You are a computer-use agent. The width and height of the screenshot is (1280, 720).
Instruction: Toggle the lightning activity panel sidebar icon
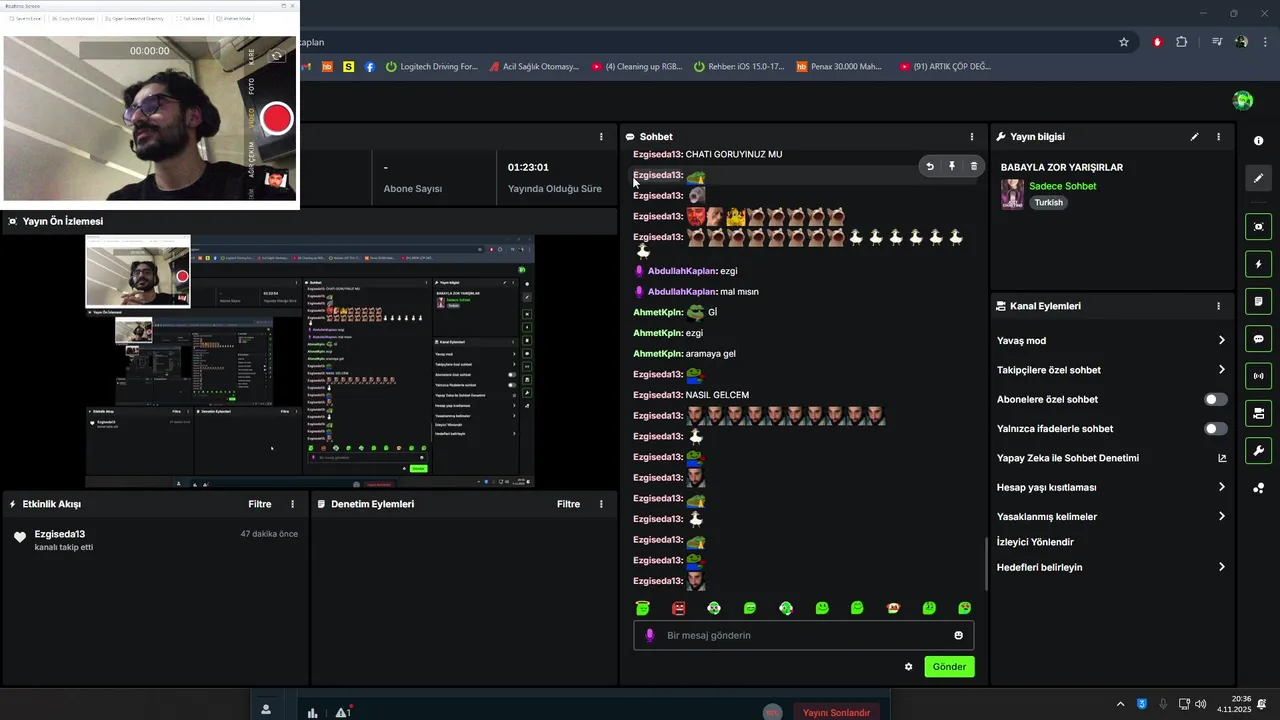point(1259,264)
